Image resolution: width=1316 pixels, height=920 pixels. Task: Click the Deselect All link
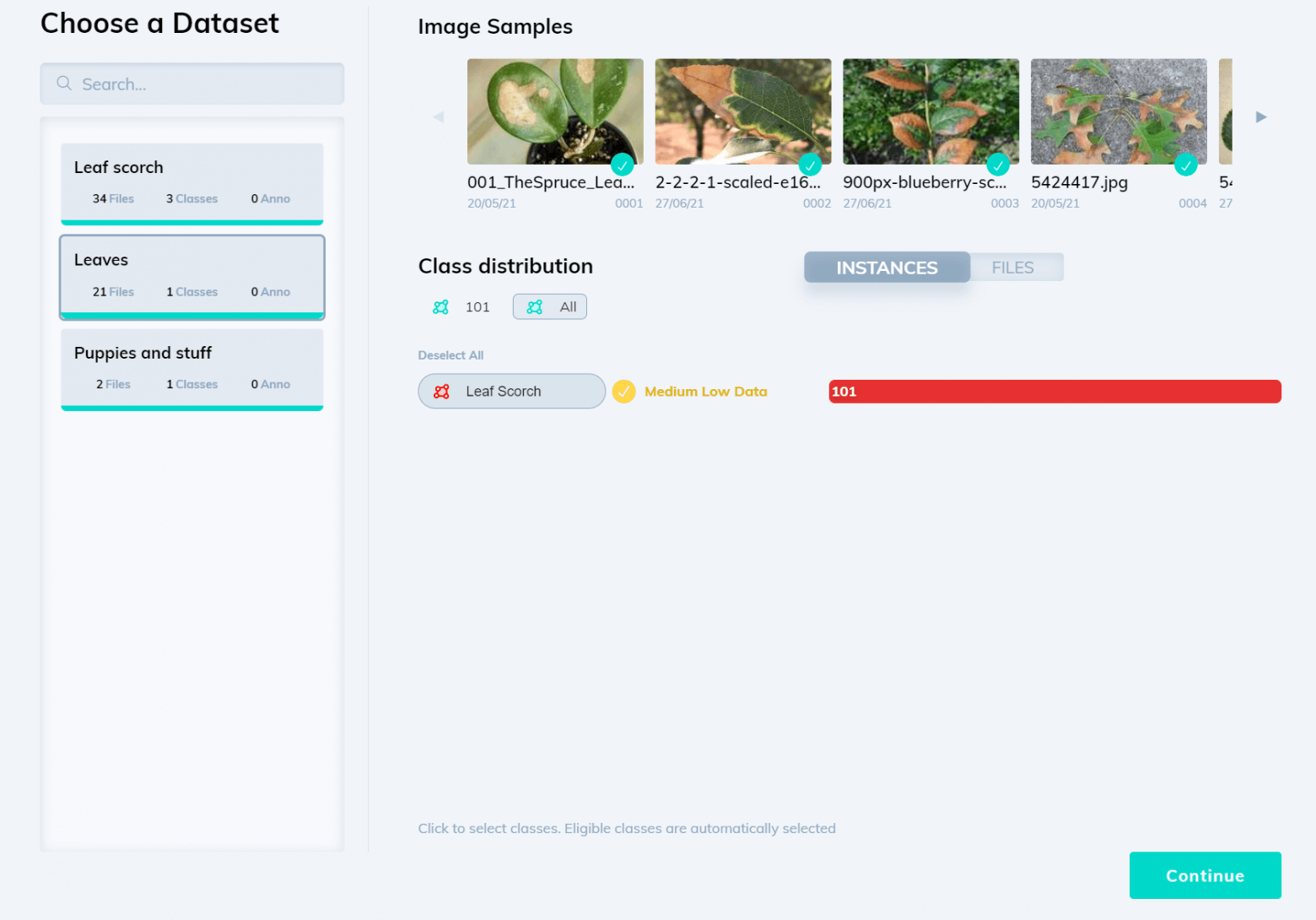[450, 355]
